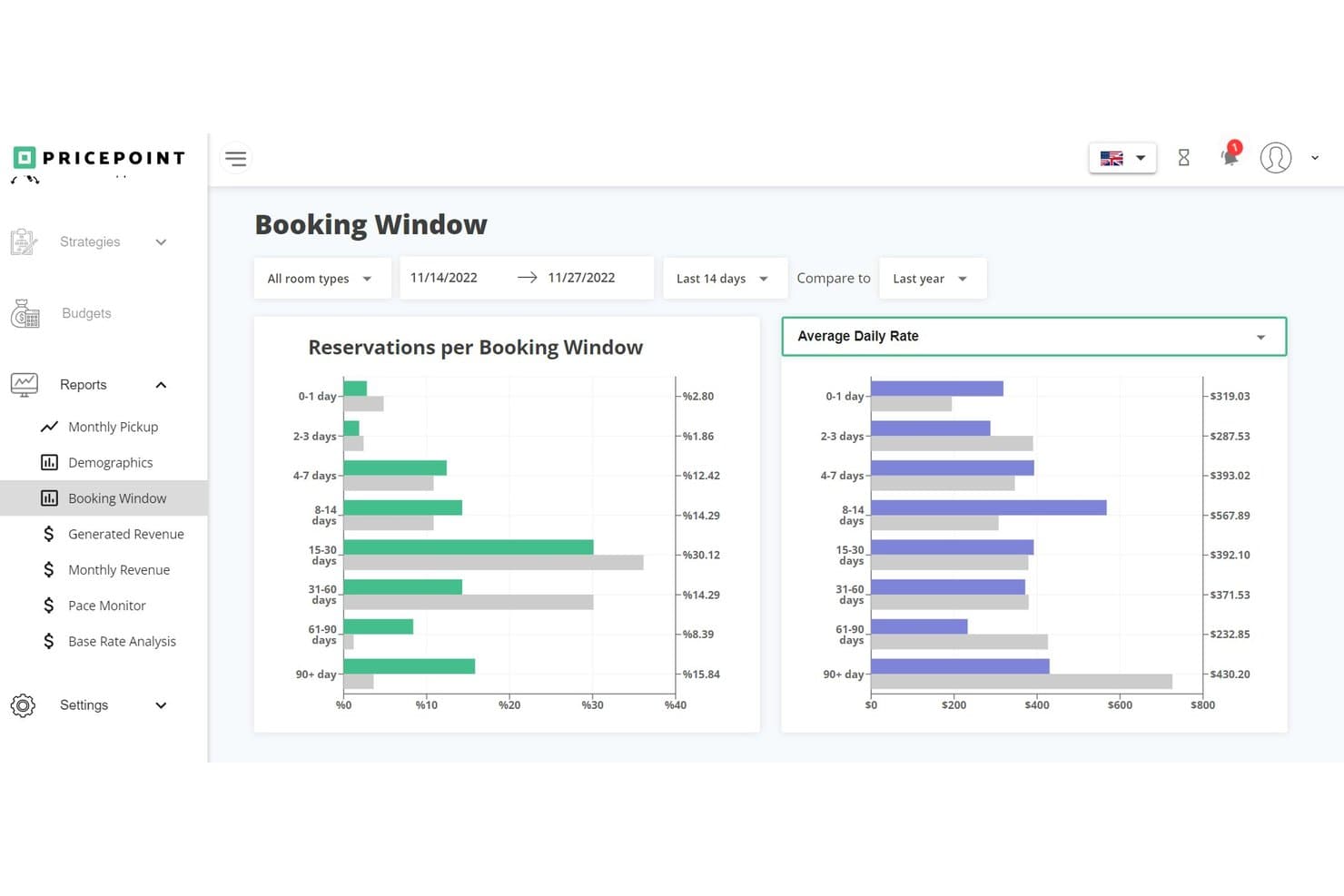
Task: Click the Settings gear icon
Action: [23, 705]
